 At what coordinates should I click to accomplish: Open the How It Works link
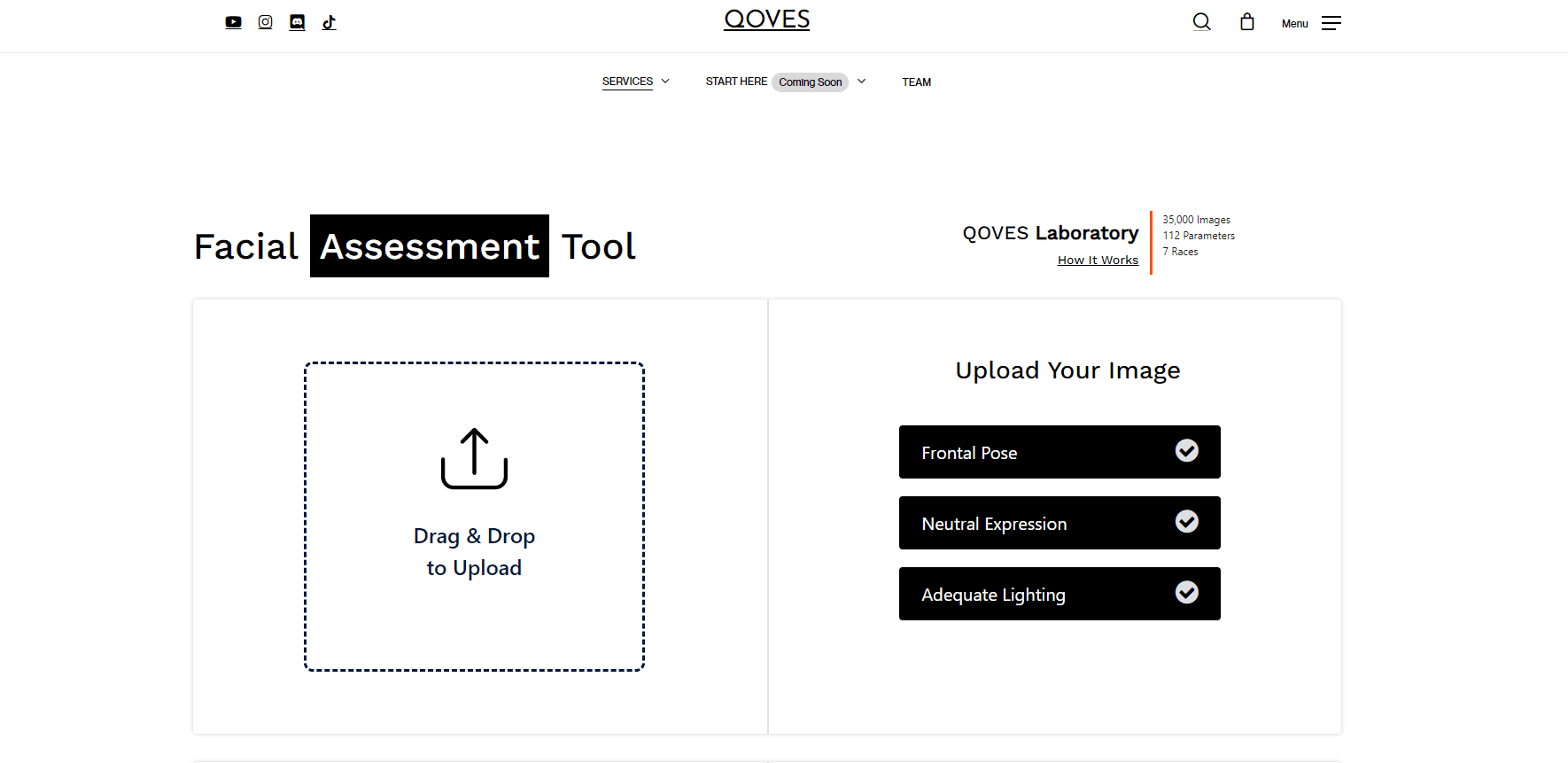click(1098, 260)
